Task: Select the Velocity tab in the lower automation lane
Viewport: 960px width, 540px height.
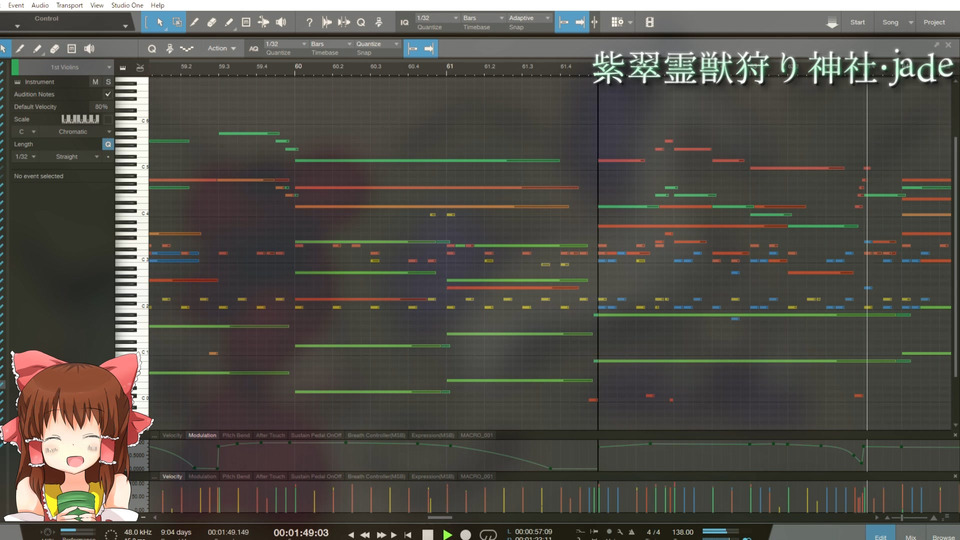Action: coord(172,476)
